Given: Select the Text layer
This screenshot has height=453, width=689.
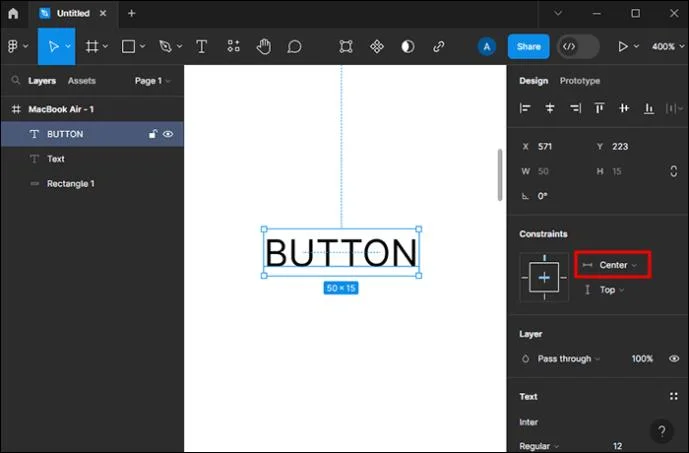Looking at the screenshot, I should [92, 159].
